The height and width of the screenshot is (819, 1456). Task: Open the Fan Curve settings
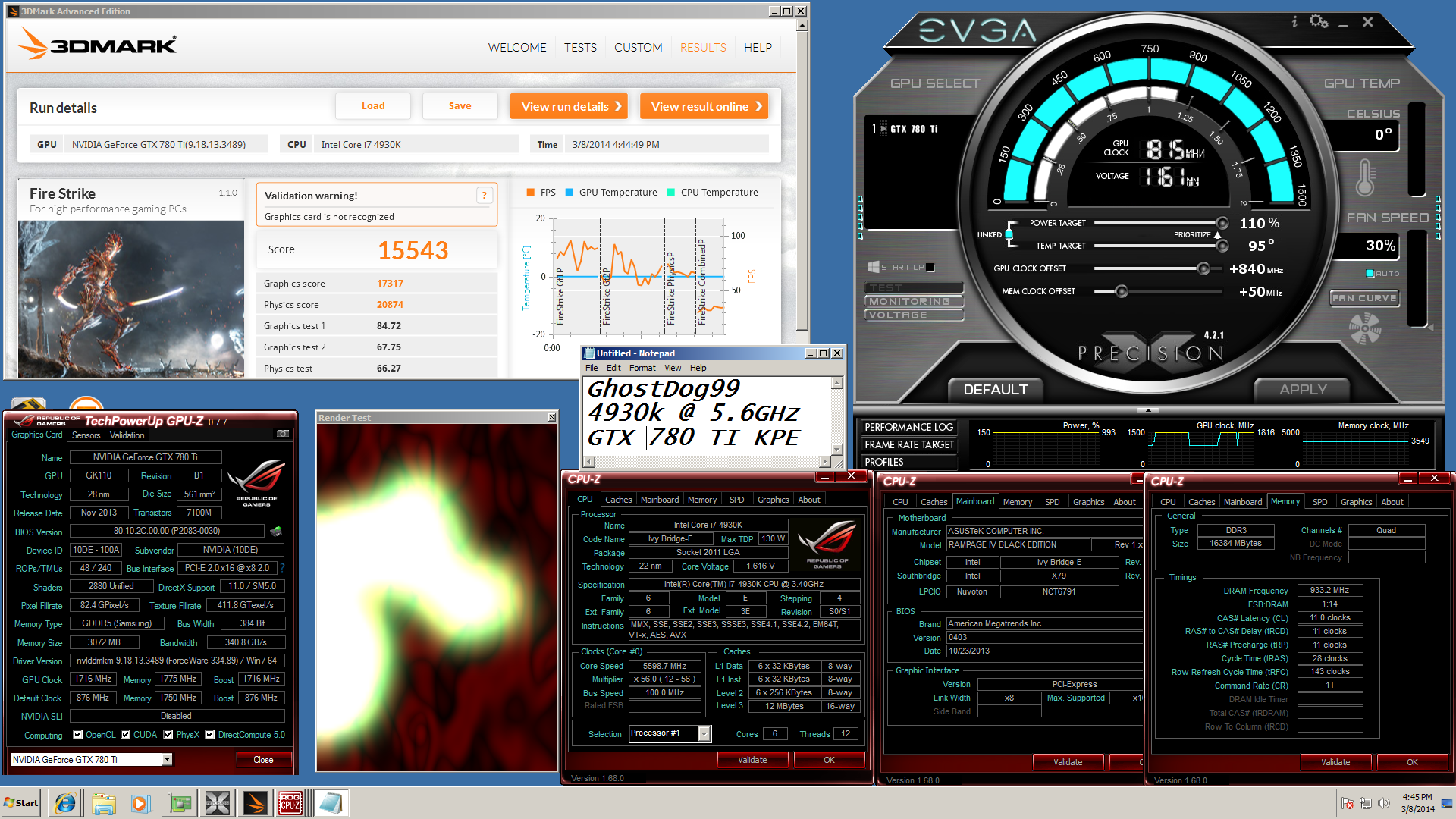pos(1365,298)
